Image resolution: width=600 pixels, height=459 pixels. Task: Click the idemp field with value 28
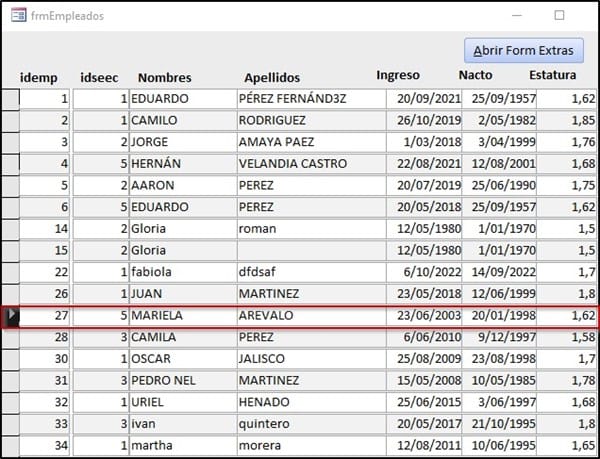tap(45, 337)
